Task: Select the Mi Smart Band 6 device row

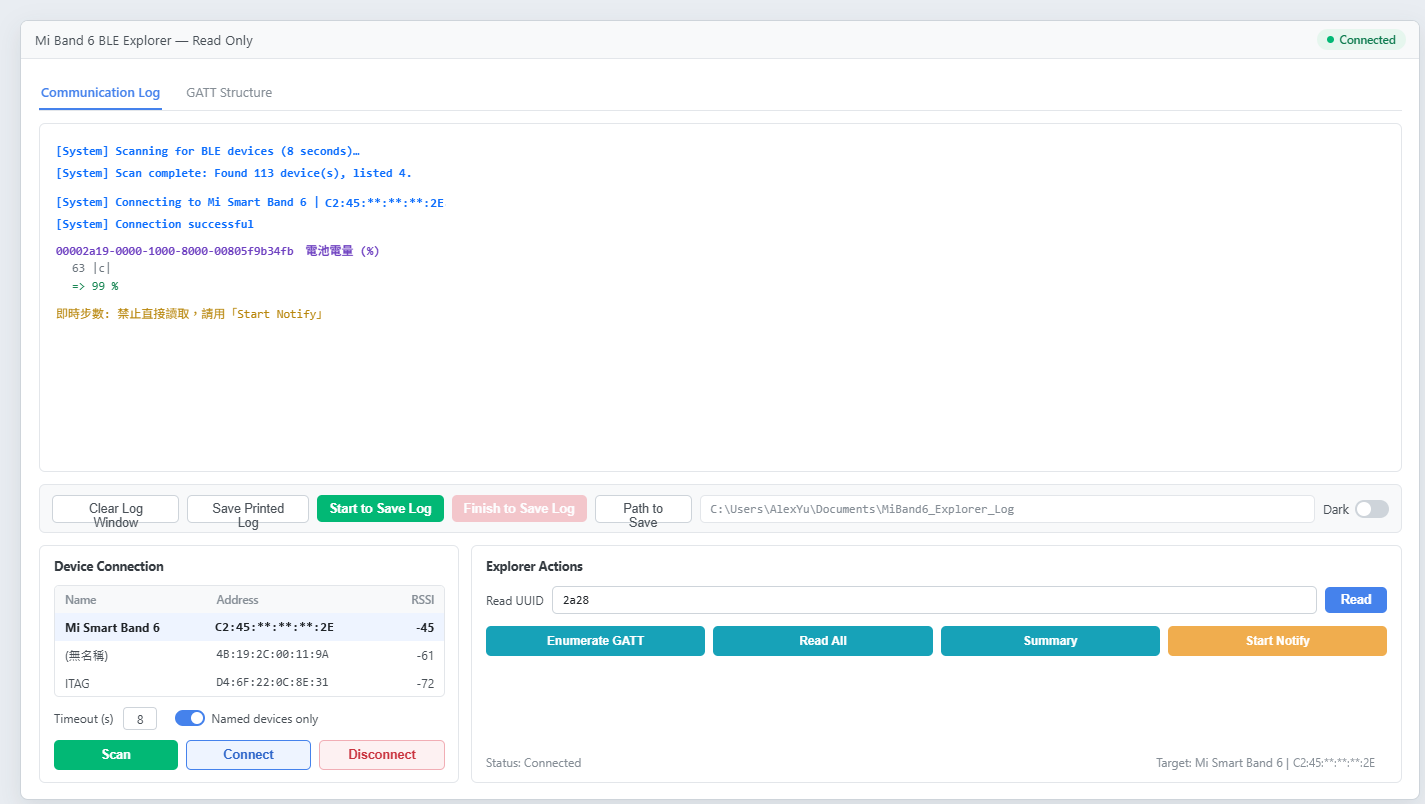Action: point(249,628)
